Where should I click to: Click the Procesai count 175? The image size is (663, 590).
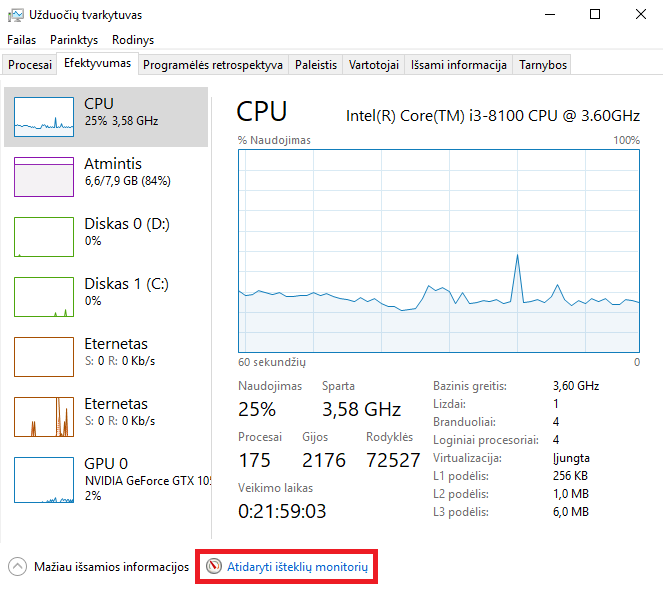tap(254, 460)
